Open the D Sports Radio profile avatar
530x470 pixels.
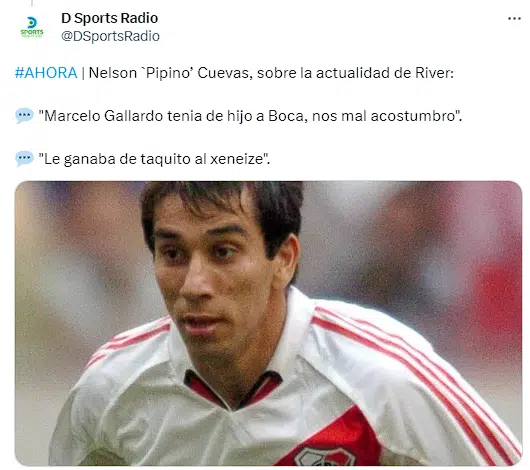(32, 27)
